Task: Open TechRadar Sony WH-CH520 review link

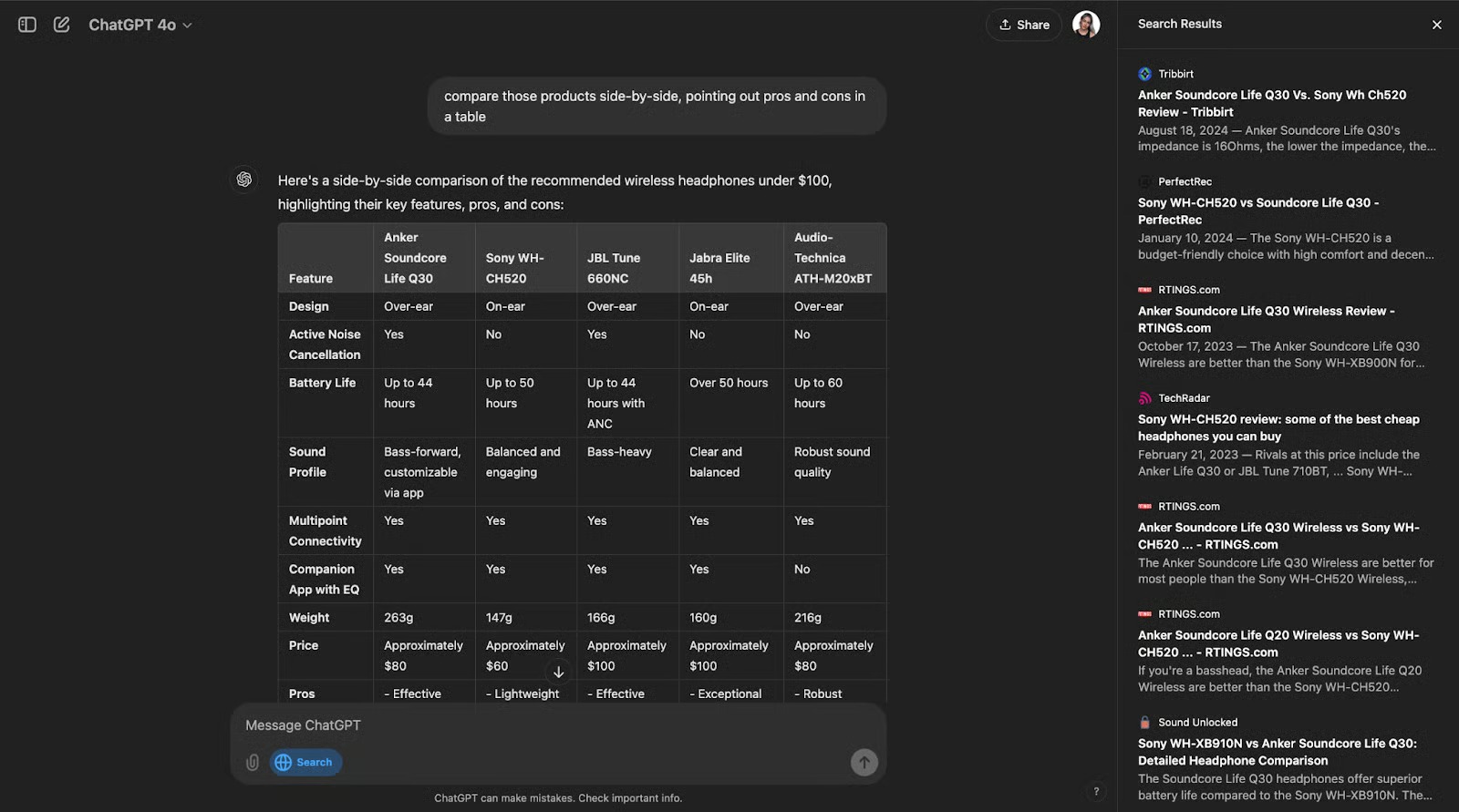Action: pyautogui.click(x=1278, y=427)
